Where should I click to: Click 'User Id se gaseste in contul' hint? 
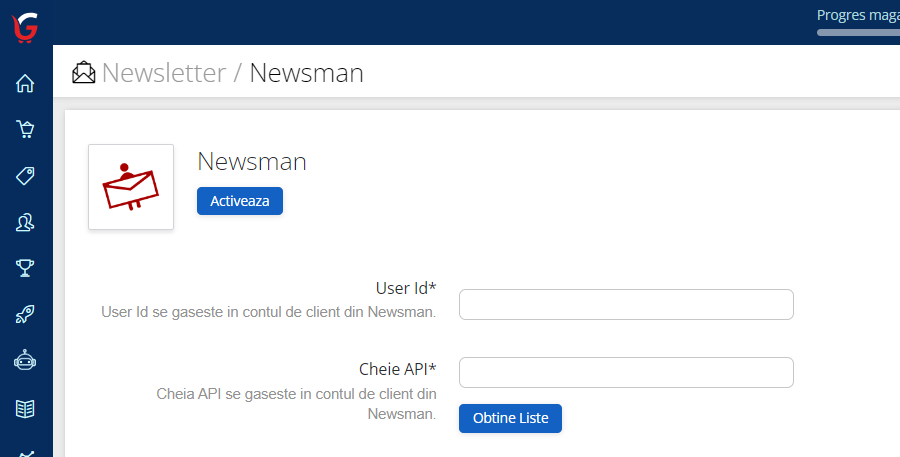(x=269, y=312)
